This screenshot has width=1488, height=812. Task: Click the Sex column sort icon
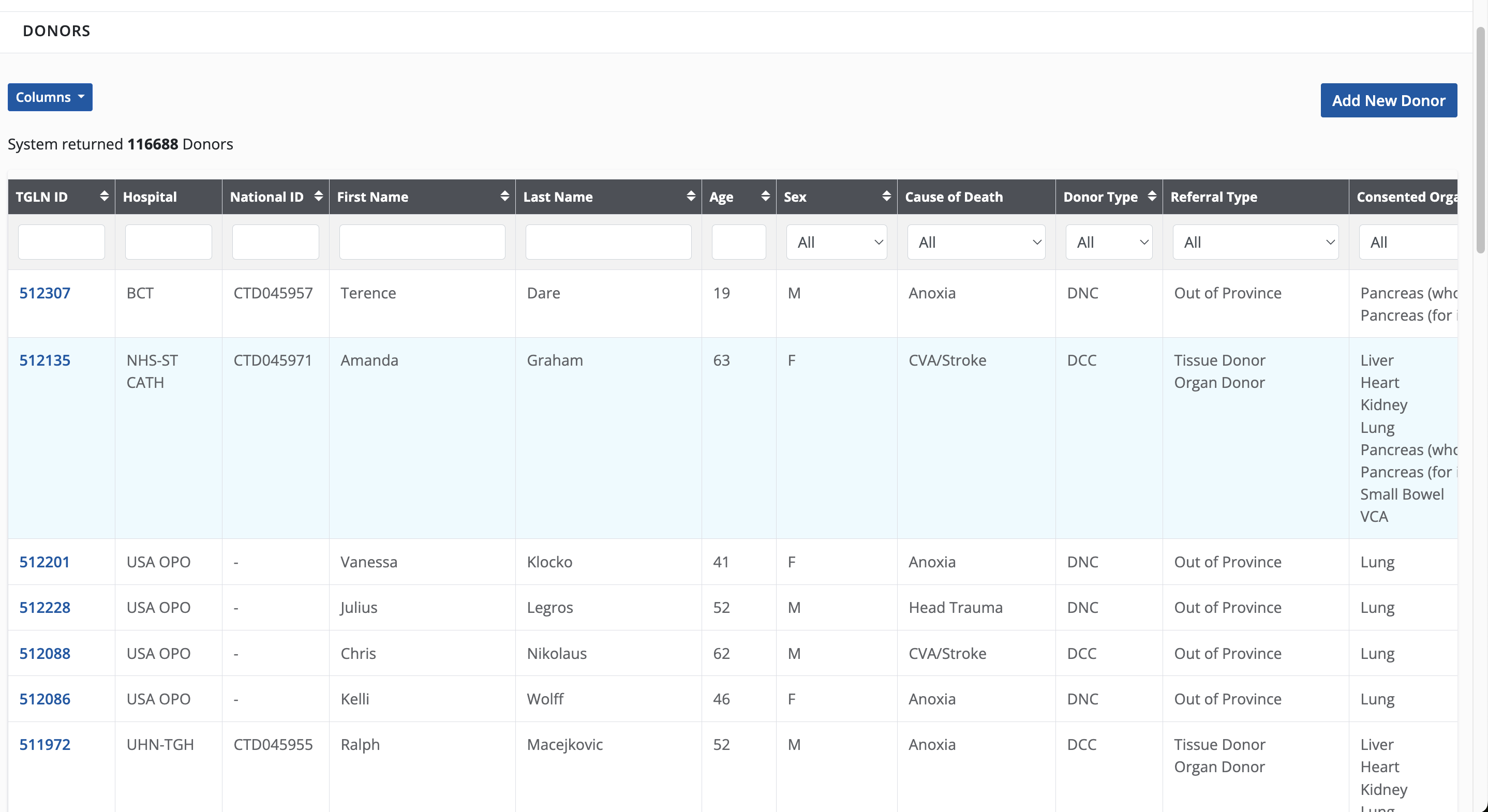tap(886, 197)
